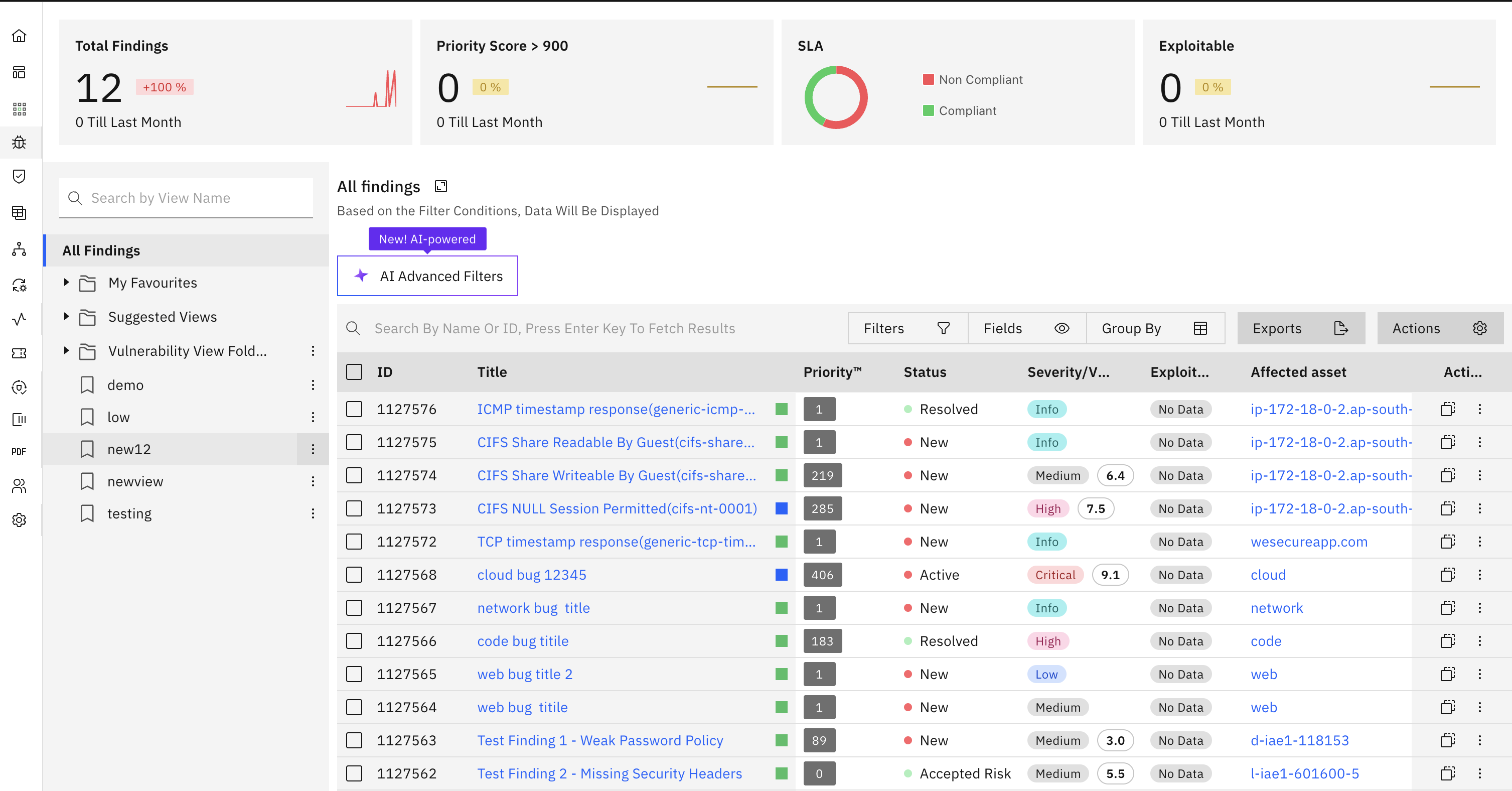Select the demo saved view
1512x791 pixels.
[x=125, y=384]
